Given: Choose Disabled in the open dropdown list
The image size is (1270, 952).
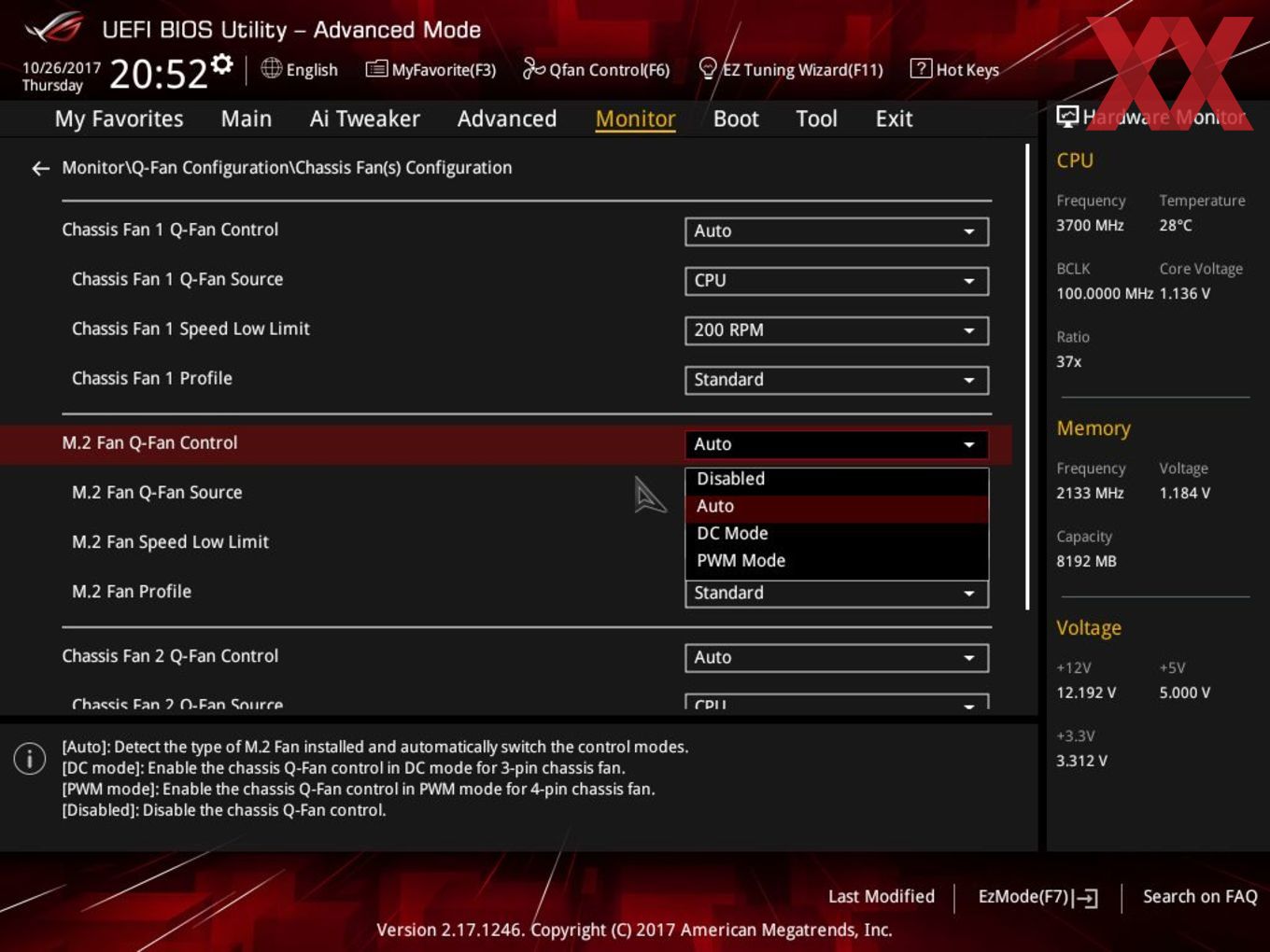Looking at the screenshot, I should point(837,479).
